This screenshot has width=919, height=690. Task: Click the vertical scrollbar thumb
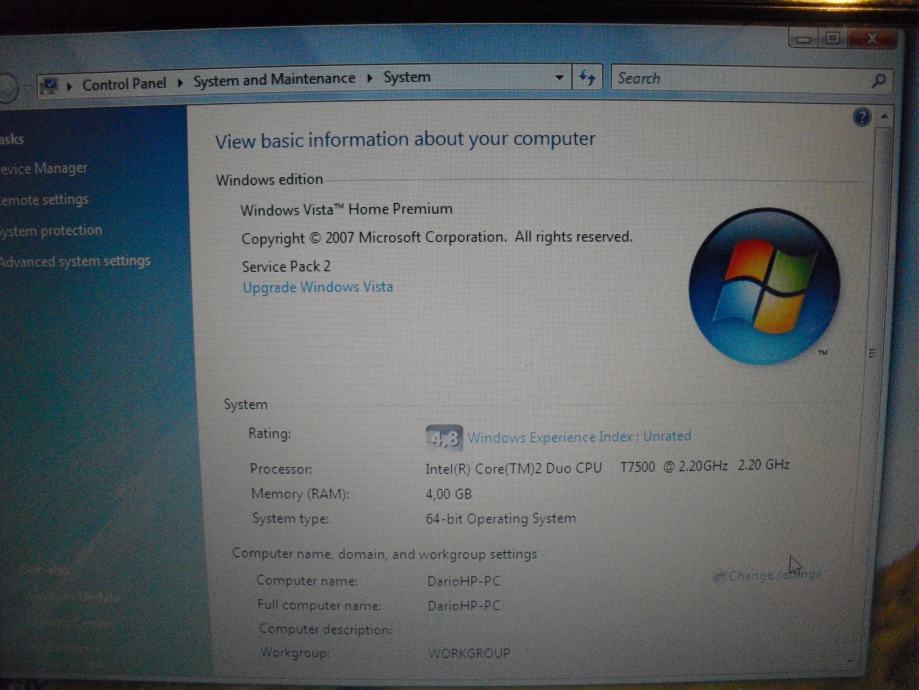click(x=873, y=352)
